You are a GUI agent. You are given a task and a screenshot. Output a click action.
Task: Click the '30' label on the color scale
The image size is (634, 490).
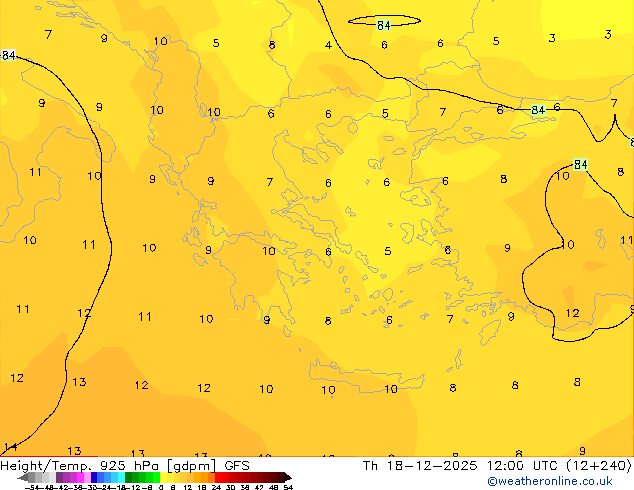point(230,487)
